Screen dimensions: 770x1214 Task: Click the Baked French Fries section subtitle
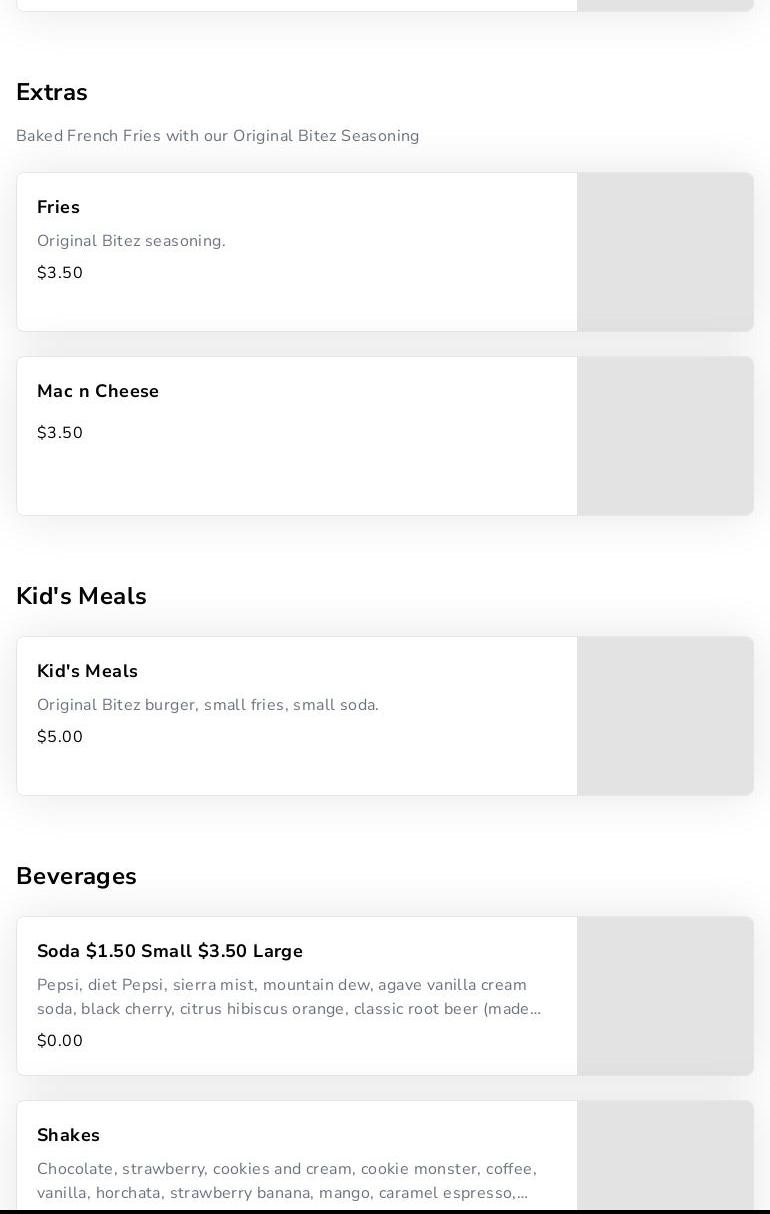click(217, 136)
